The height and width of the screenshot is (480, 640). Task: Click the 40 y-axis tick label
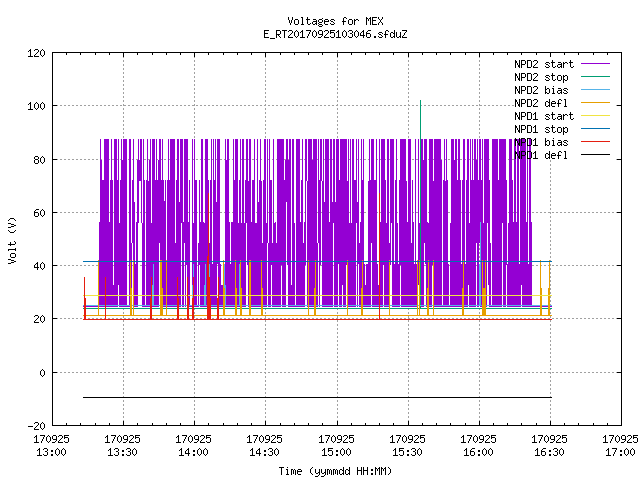[39, 266]
